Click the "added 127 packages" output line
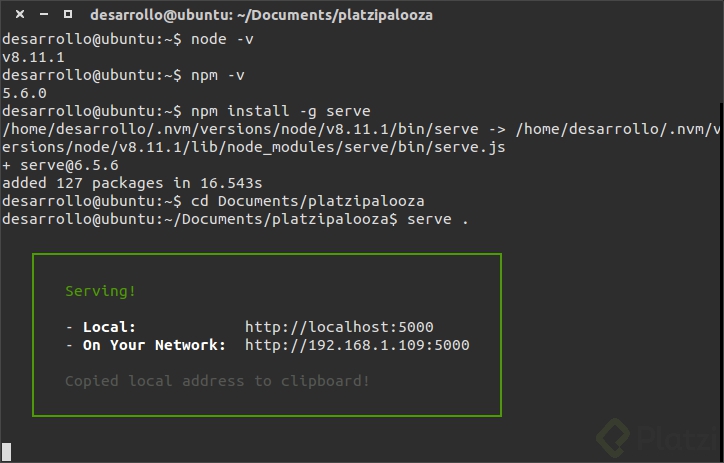This screenshot has width=724, height=463. click(132, 183)
